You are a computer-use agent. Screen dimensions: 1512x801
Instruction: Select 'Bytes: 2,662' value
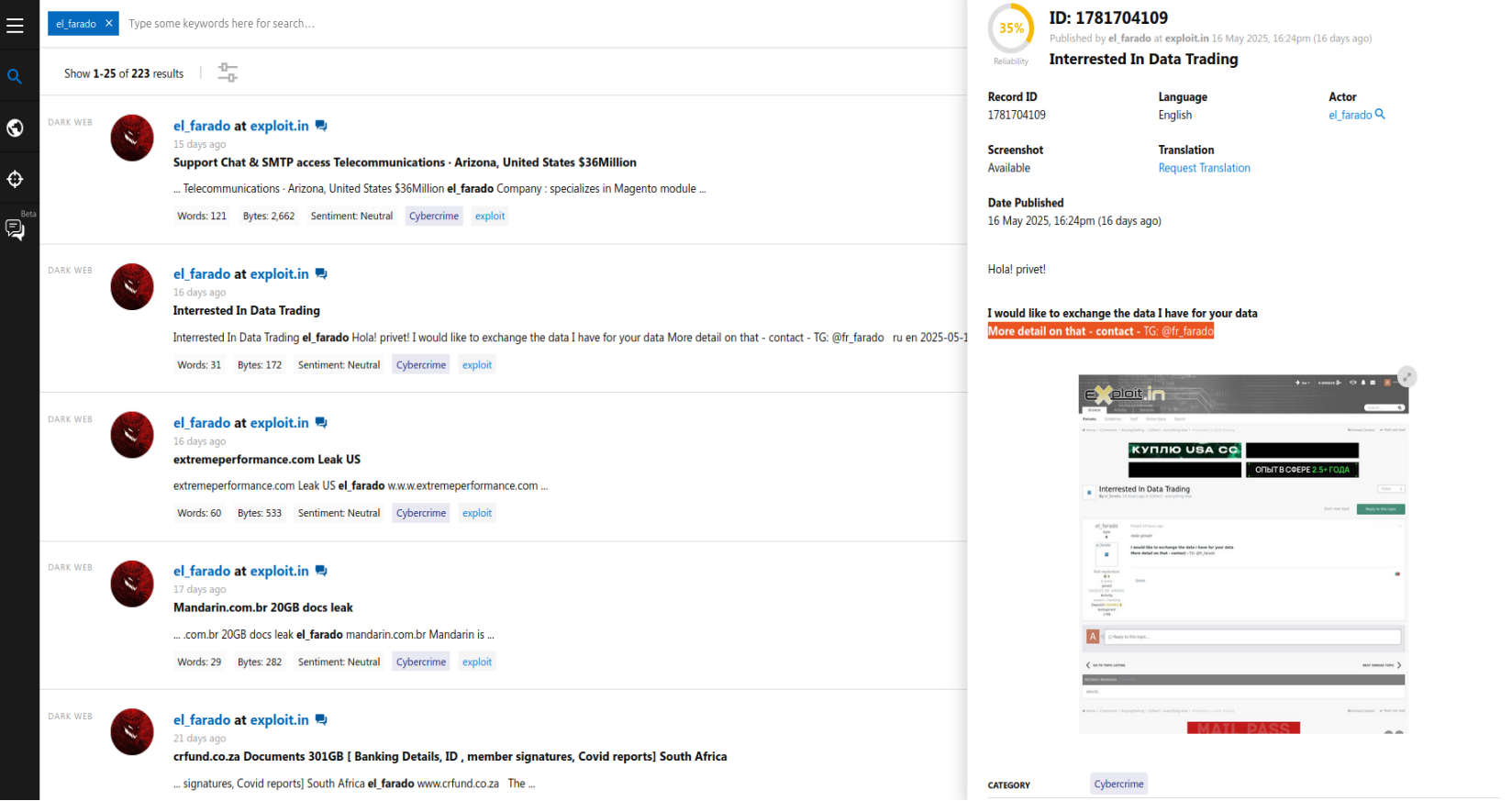pyautogui.click(x=269, y=217)
